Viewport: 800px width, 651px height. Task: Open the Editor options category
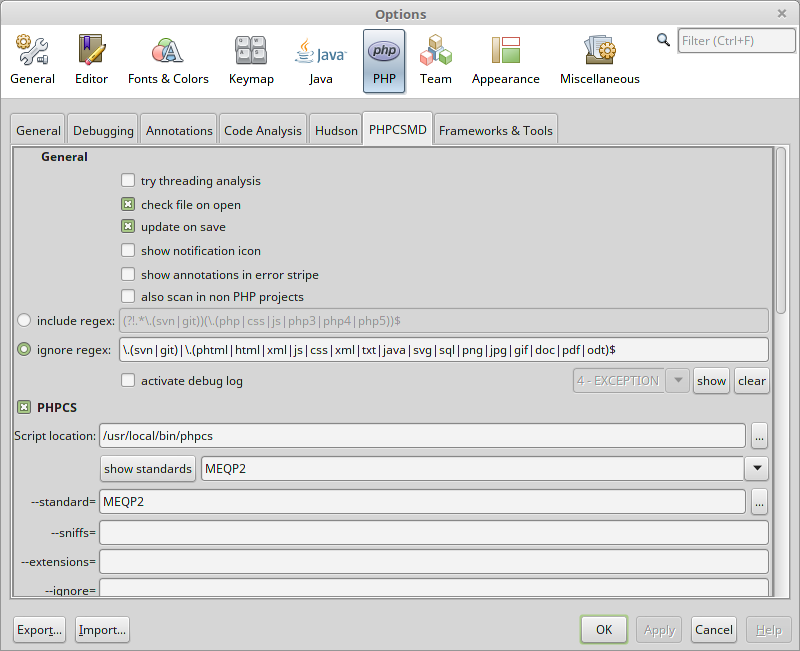tap(92, 60)
